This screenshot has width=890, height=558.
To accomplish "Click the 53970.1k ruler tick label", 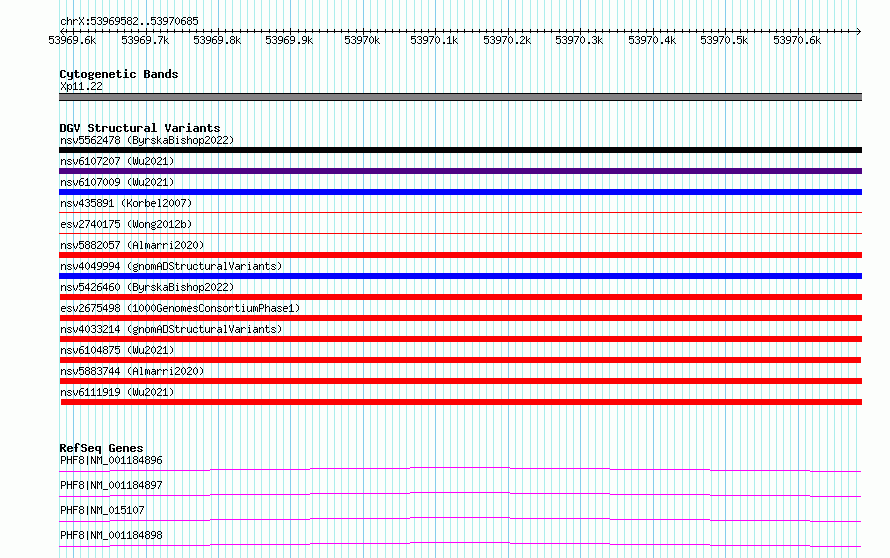I will (434, 40).
